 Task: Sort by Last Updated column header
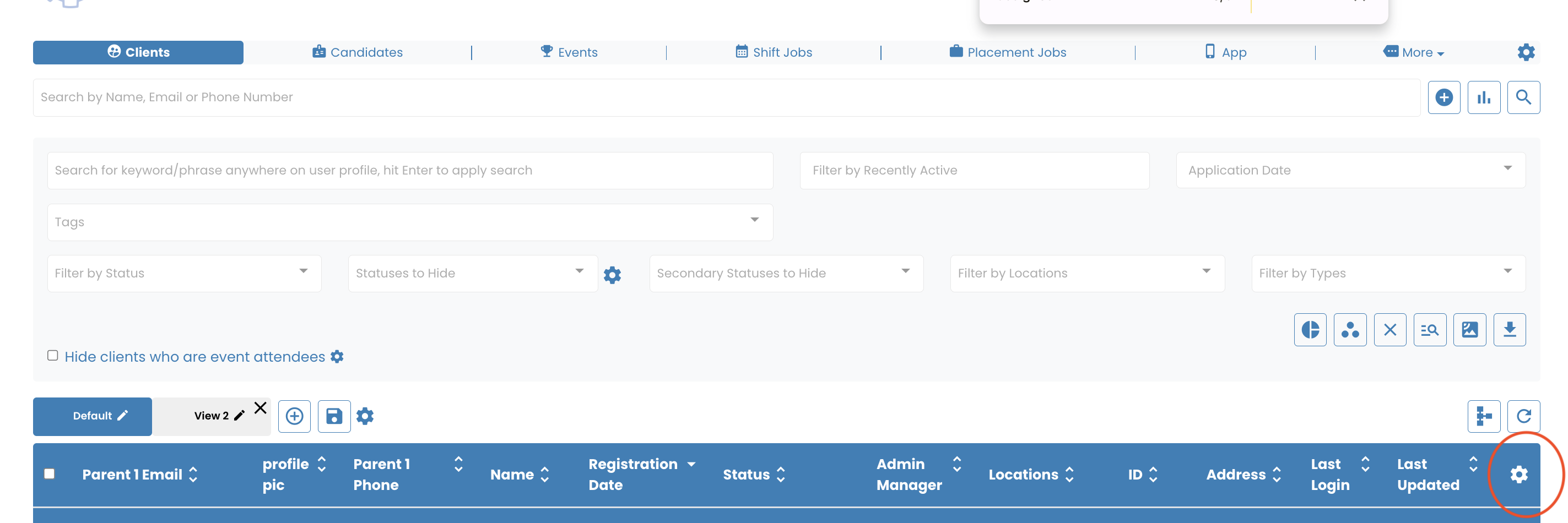(x=1437, y=475)
